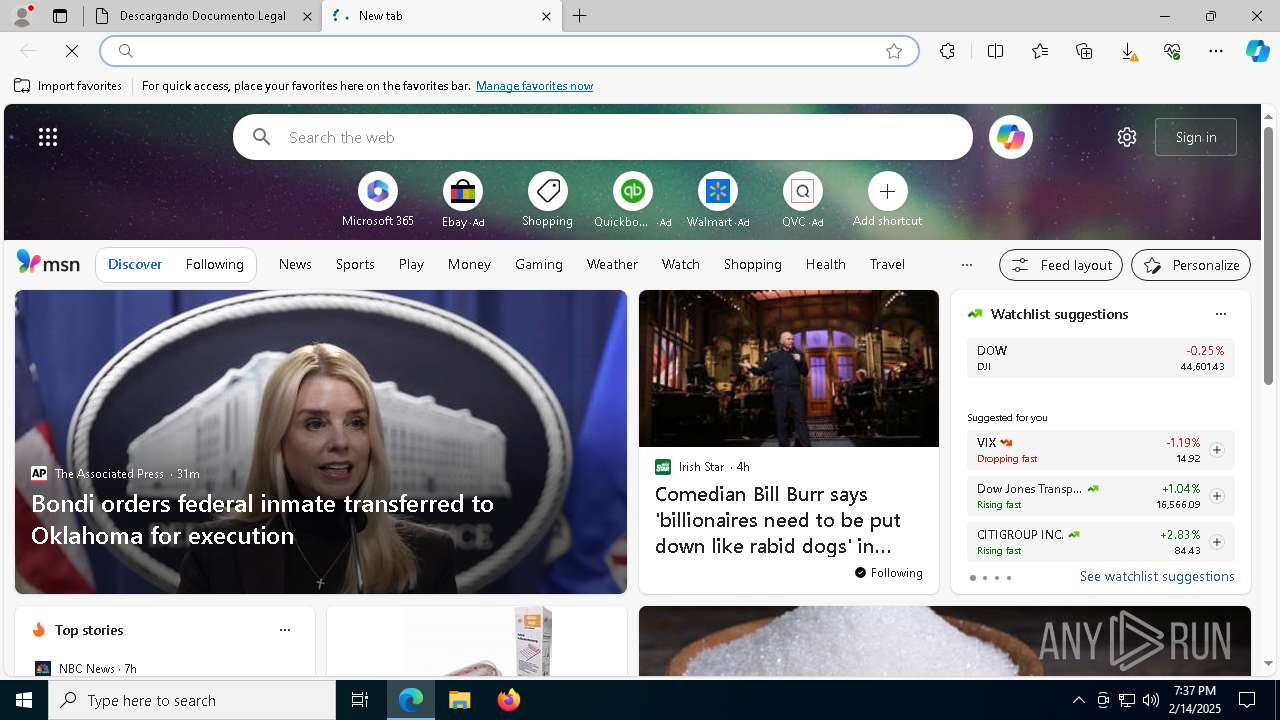This screenshot has height=720, width=1280.
Task: Open the QVC shortcut
Action: pos(802,200)
